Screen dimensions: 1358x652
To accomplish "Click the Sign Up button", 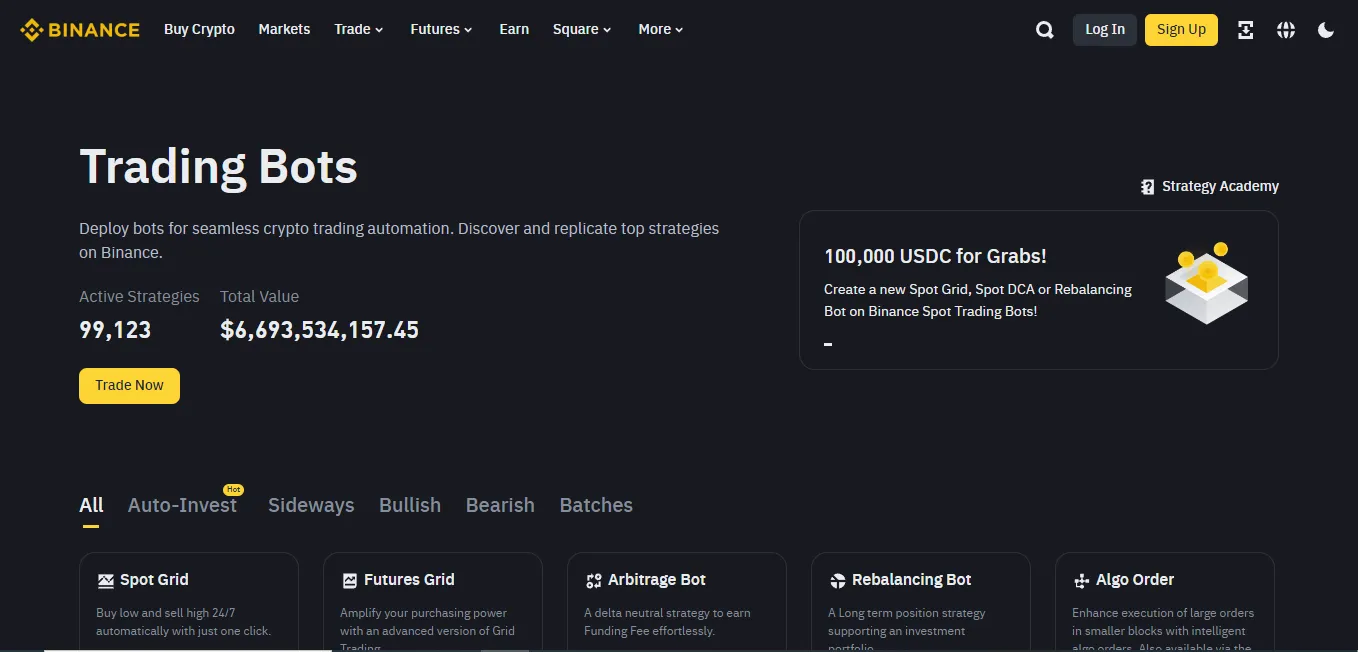I will click(1181, 30).
